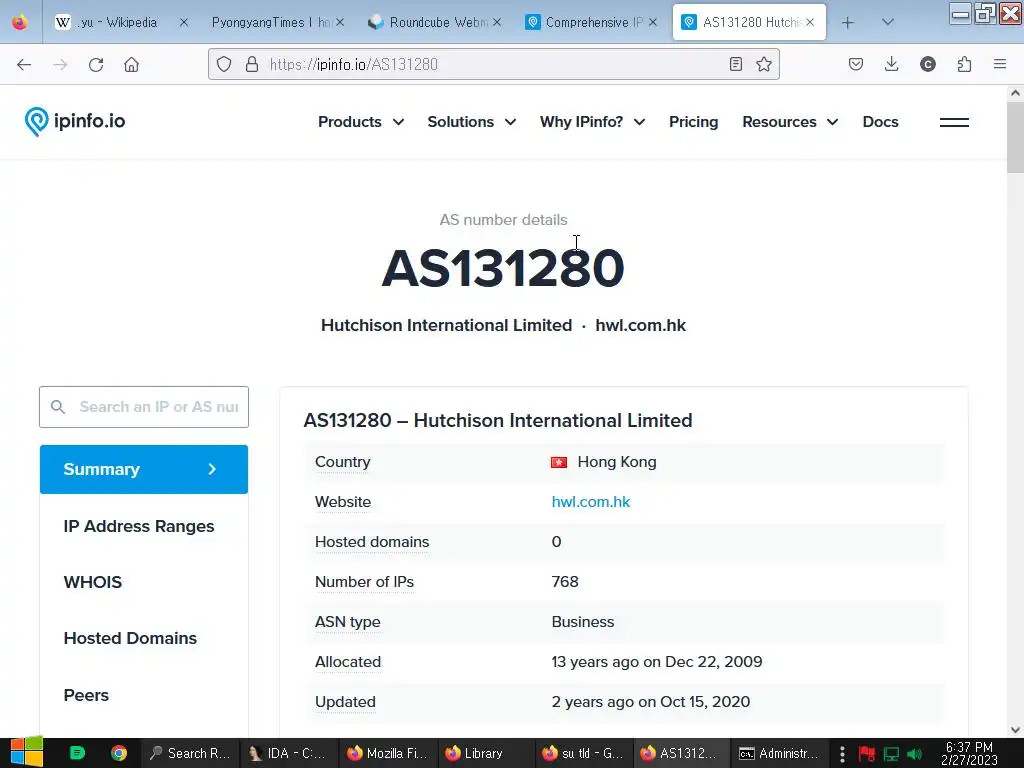Click the Country label
This screenshot has width=1024, height=768.
point(342,462)
